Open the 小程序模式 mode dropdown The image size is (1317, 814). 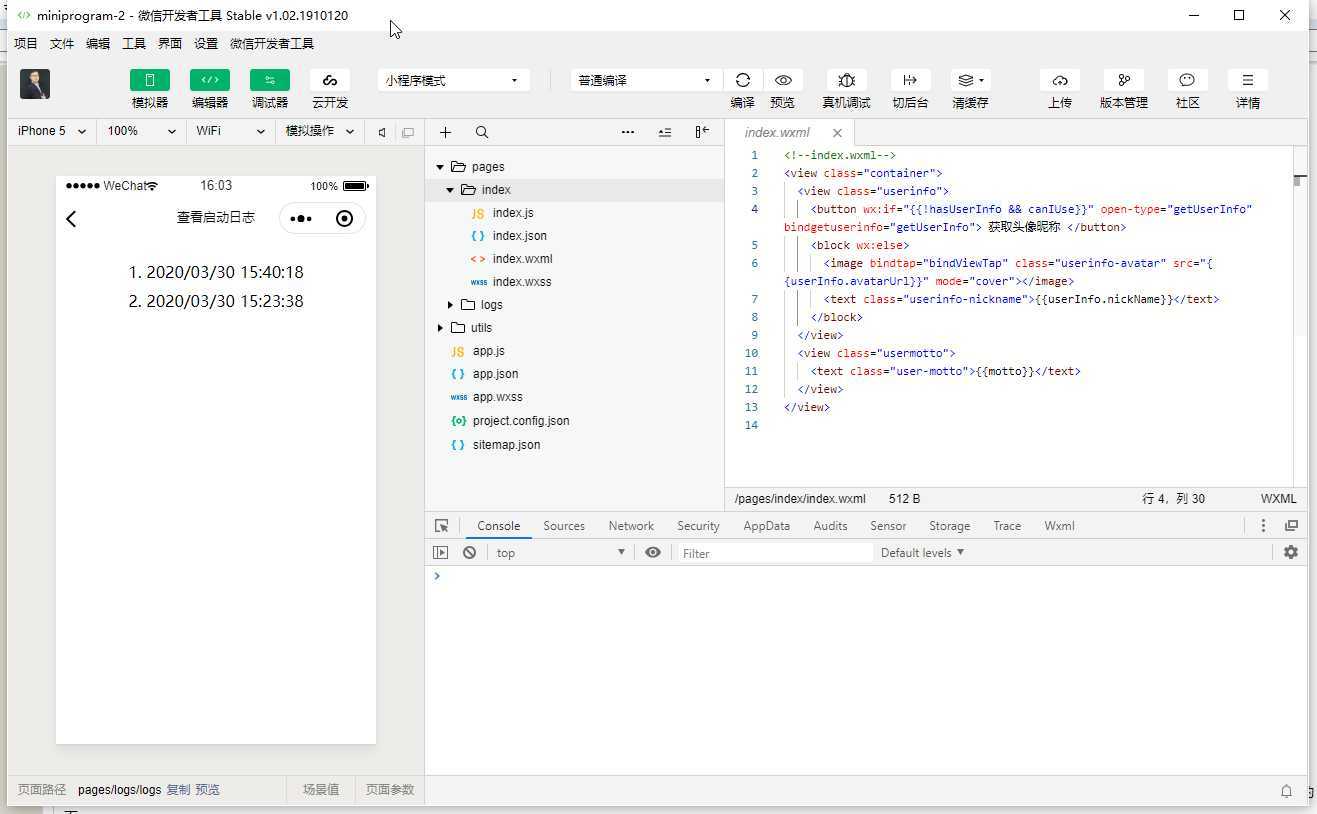tap(454, 80)
